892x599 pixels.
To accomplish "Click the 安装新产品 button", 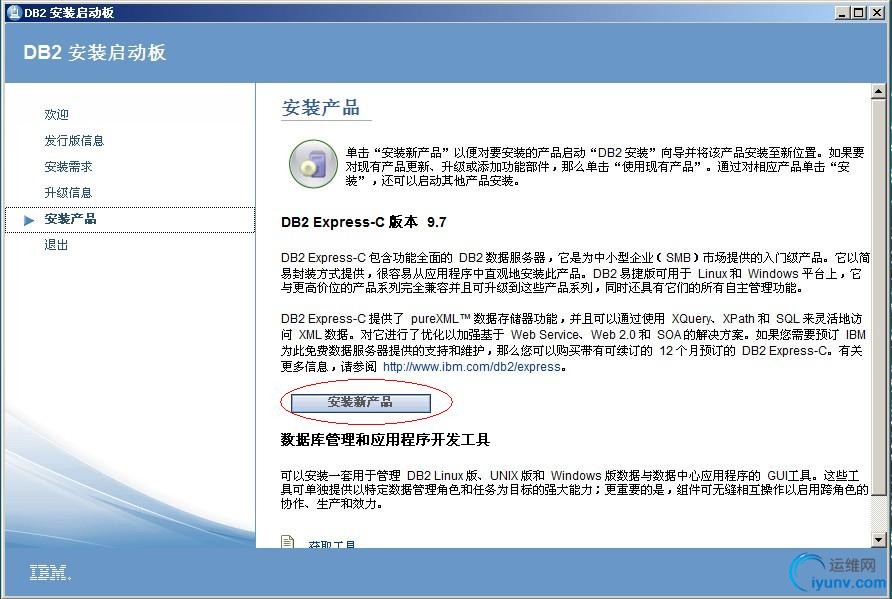I will pyautogui.click(x=361, y=403).
